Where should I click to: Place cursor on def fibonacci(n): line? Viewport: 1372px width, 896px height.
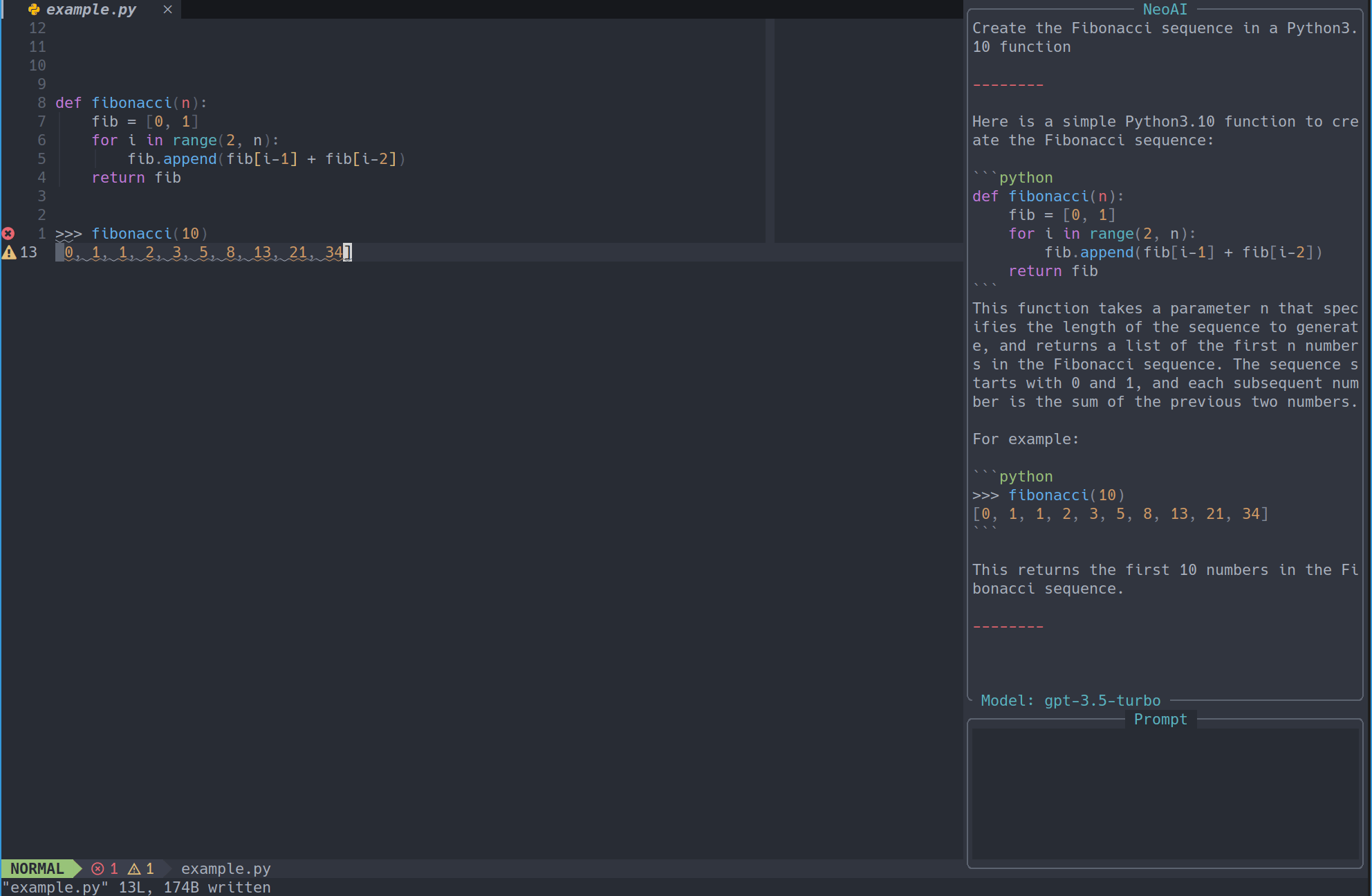click(131, 102)
